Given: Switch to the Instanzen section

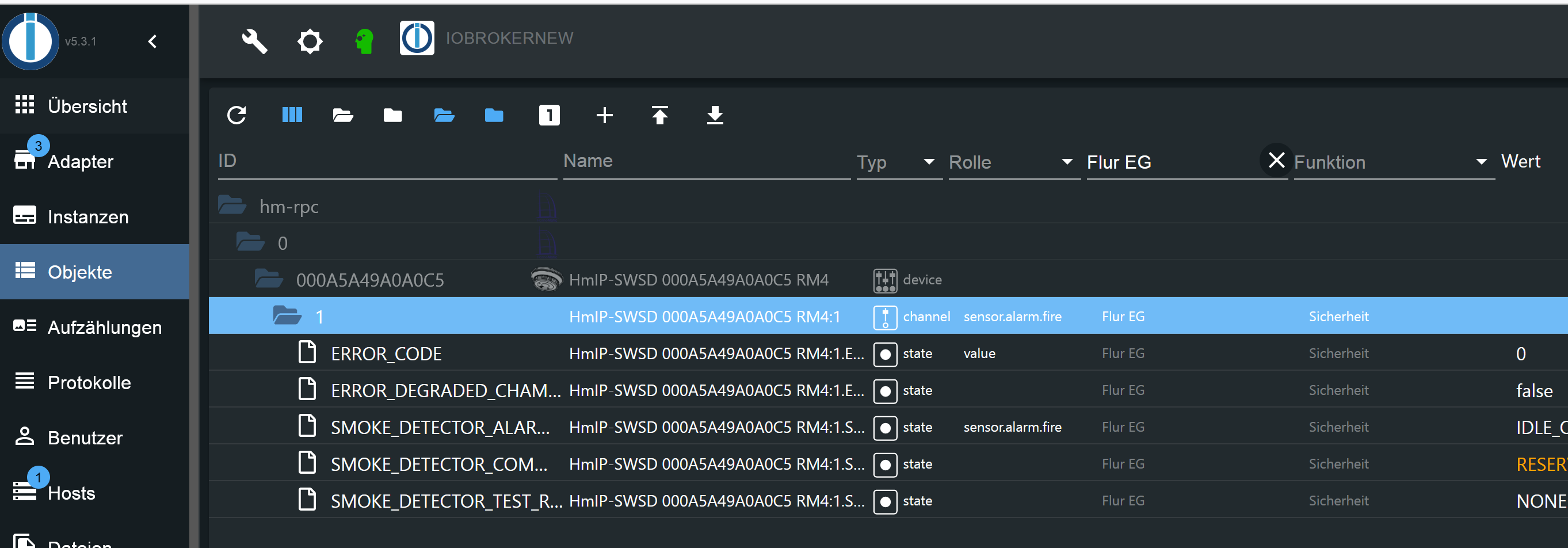Looking at the screenshot, I should 88,217.
